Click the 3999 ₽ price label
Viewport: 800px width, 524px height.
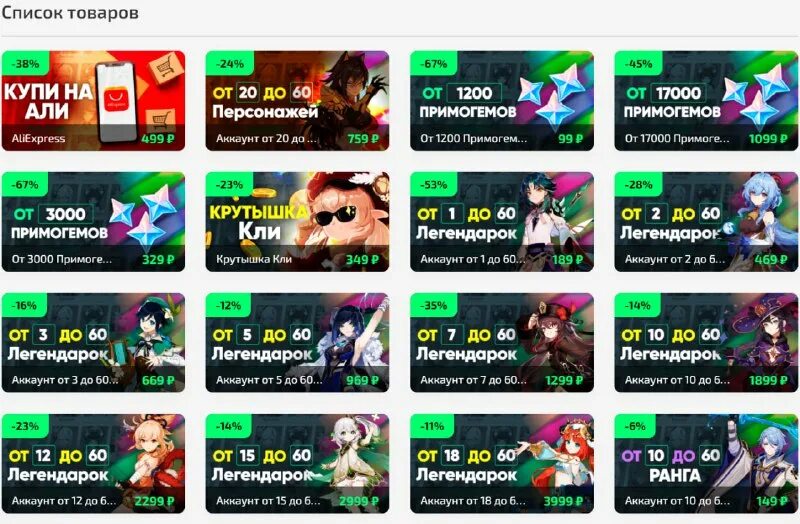(x=563, y=501)
